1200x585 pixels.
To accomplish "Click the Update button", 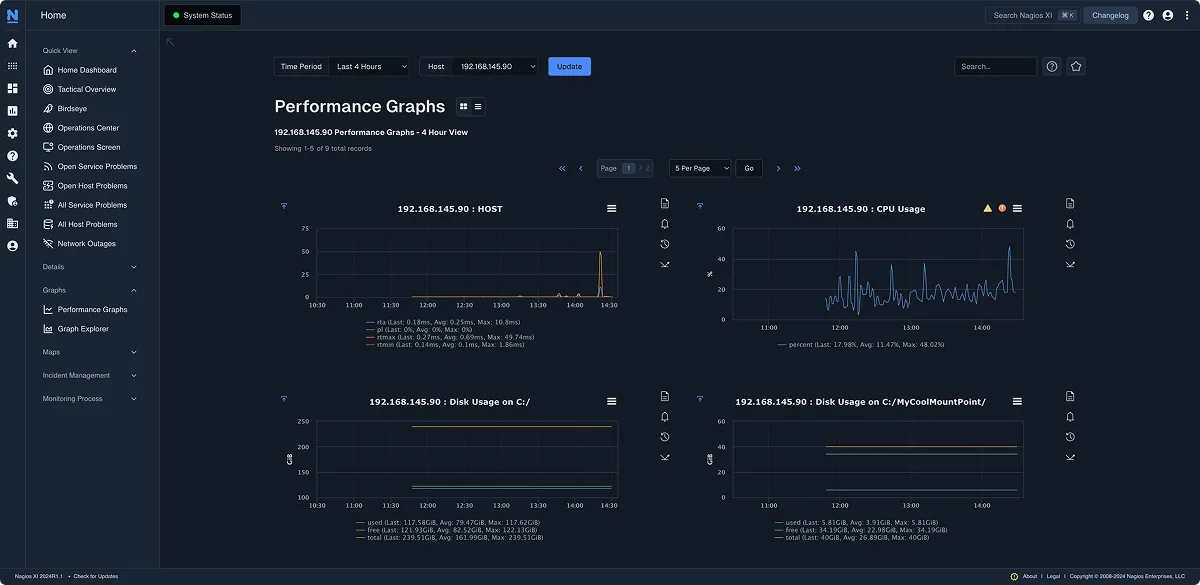I will [569, 66].
